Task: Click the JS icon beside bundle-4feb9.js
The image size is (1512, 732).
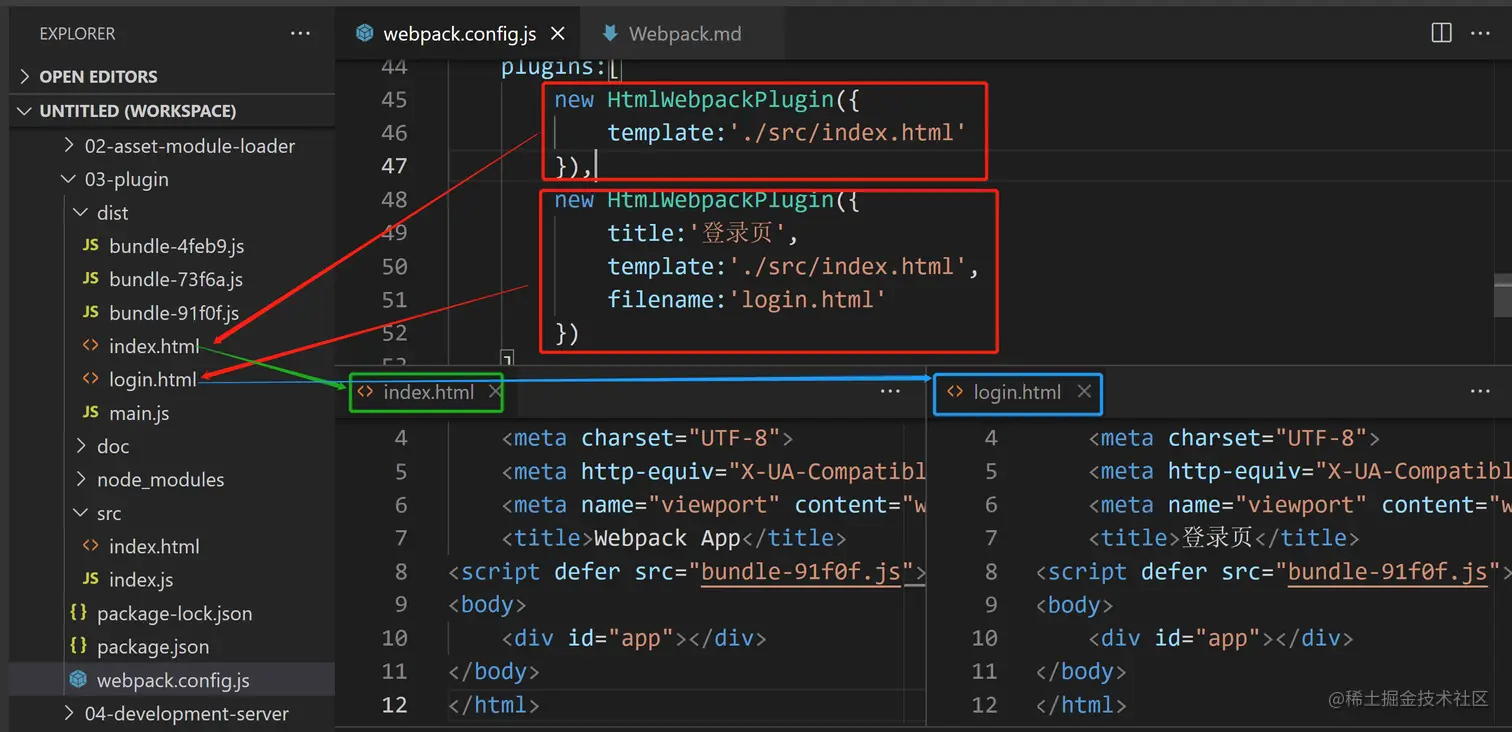Action: click(x=91, y=245)
